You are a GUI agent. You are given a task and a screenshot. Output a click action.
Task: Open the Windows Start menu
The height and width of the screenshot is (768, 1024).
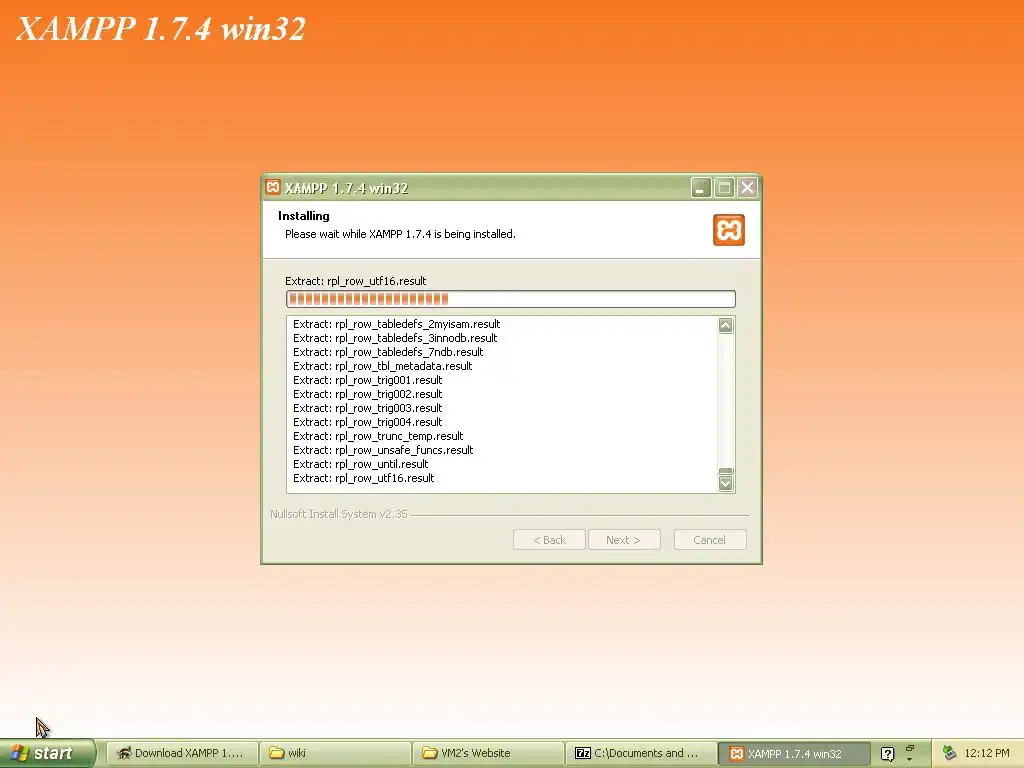pyautogui.click(x=47, y=753)
